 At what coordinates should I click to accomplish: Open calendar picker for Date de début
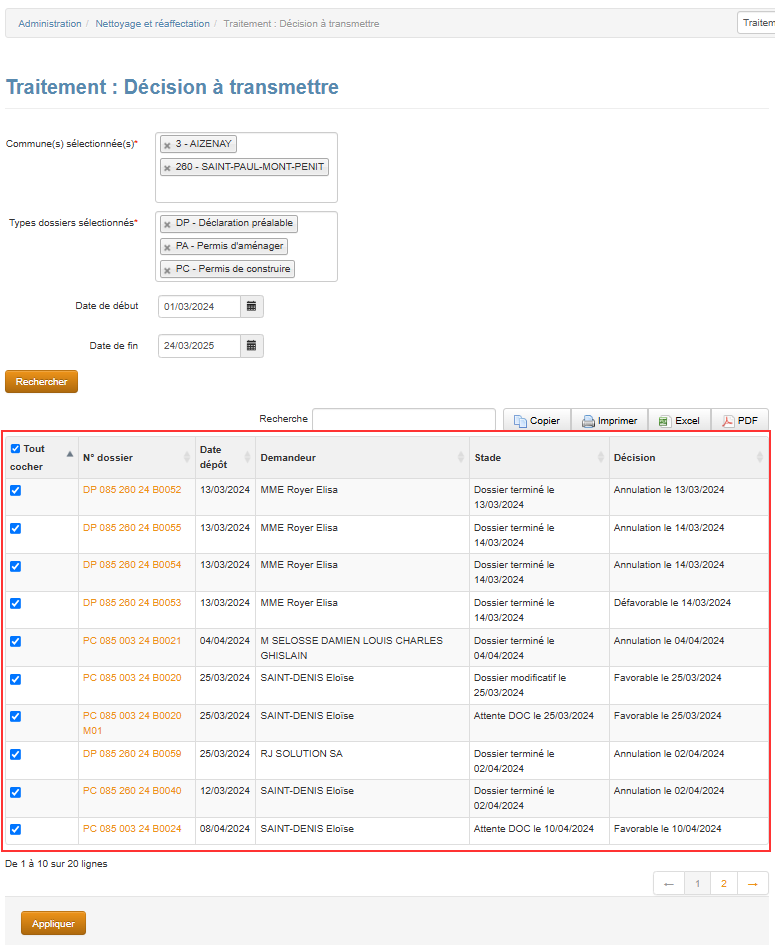click(252, 306)
